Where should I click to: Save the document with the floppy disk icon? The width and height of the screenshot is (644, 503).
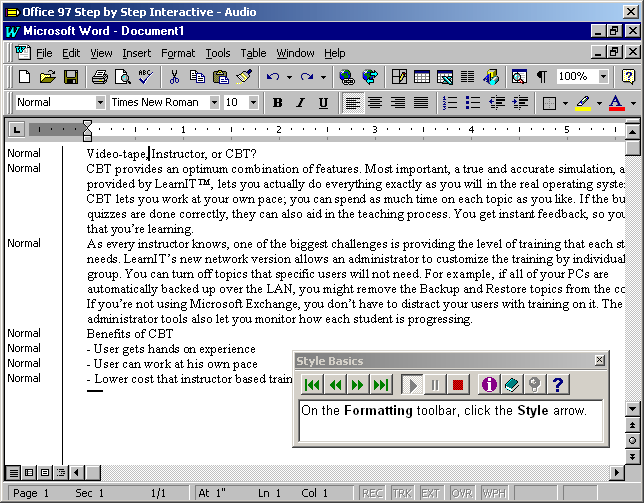71,77
